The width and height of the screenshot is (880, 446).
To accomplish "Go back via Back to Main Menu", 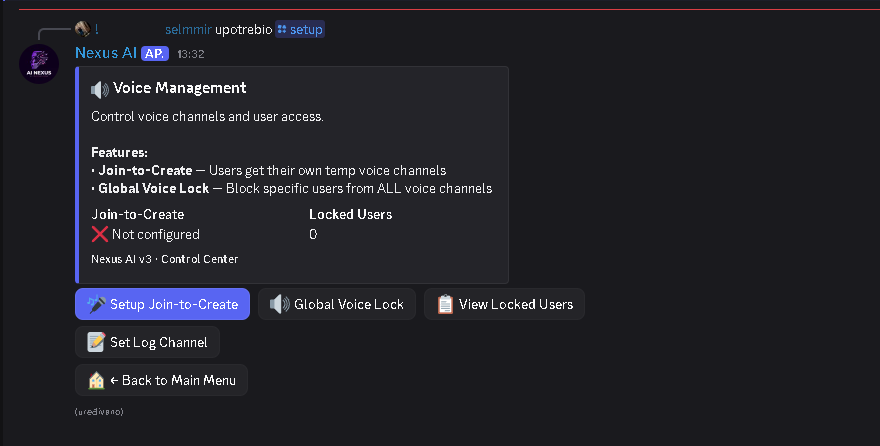I will point(161,380).
